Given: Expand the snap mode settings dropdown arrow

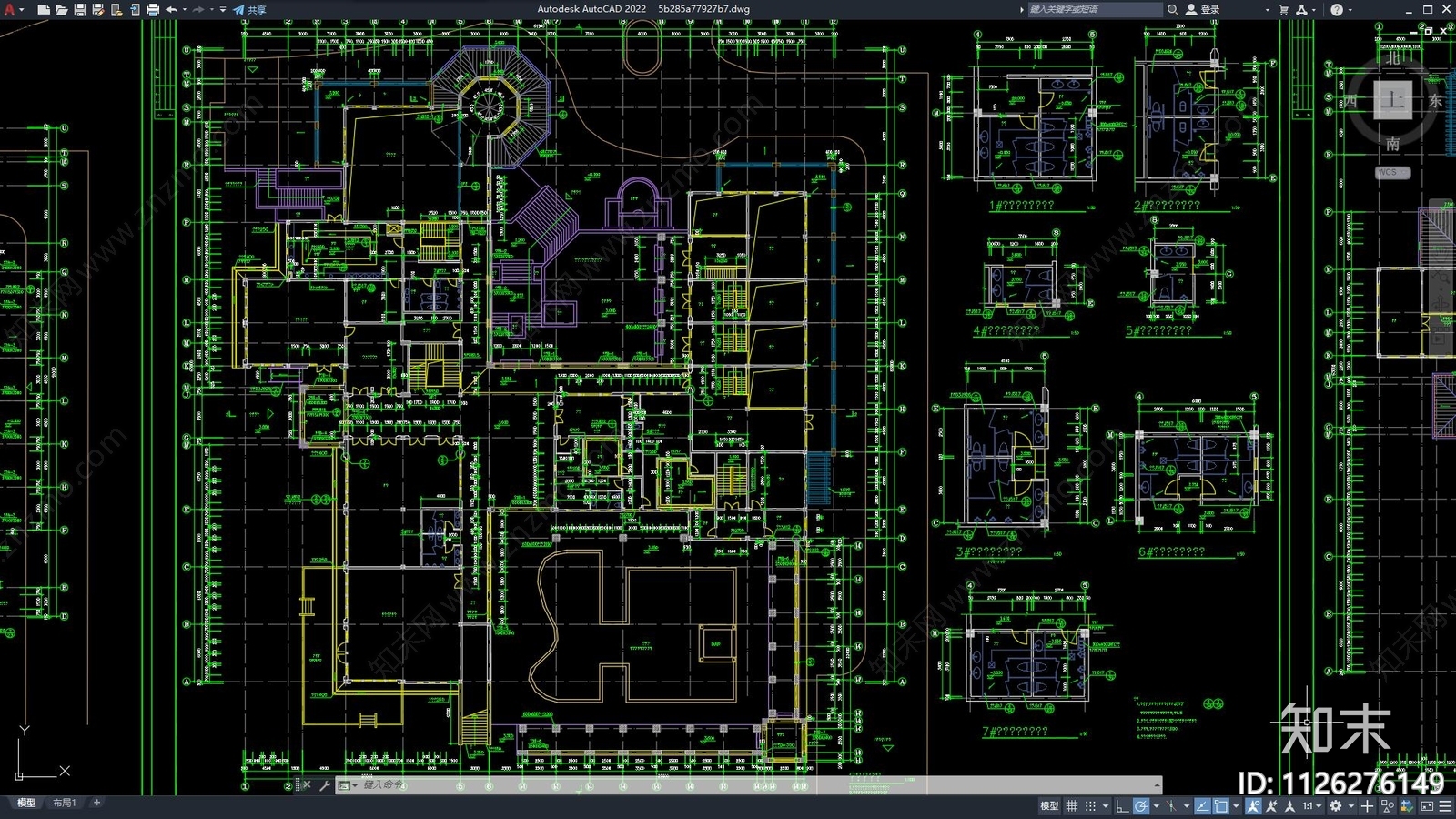Looking at the screenshot, I should coord(1106,806).
